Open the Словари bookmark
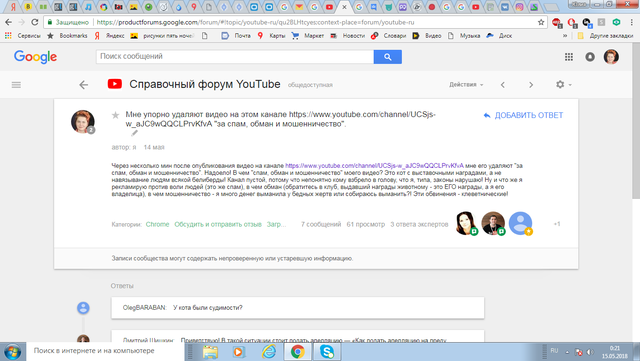Image resolution: width=640 pixels, height=361 pixels. pos(388,36)
